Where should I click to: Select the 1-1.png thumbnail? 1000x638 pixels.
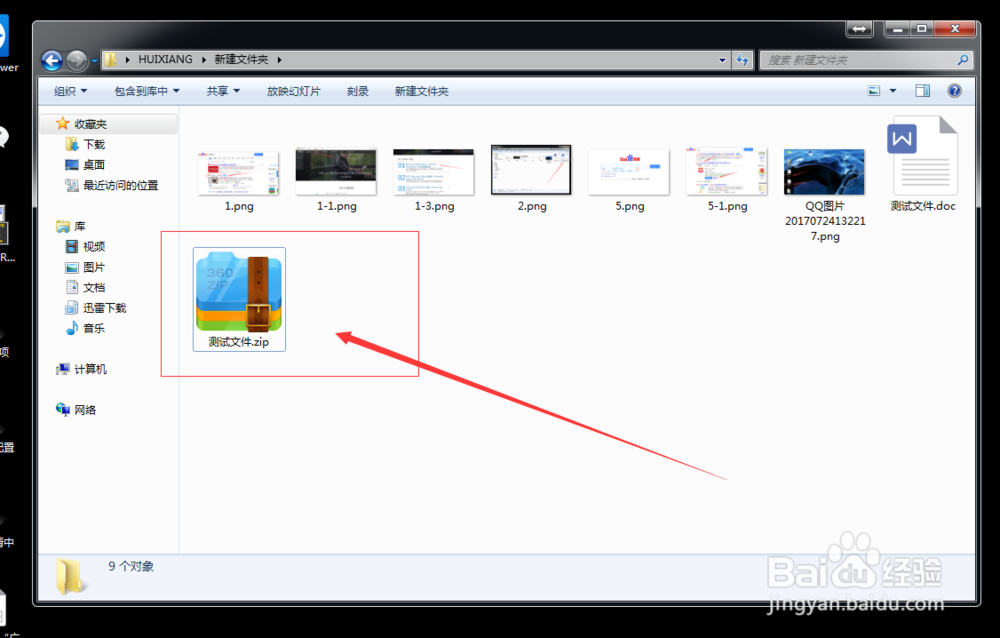pyautogui.click(x=336, y=172)
